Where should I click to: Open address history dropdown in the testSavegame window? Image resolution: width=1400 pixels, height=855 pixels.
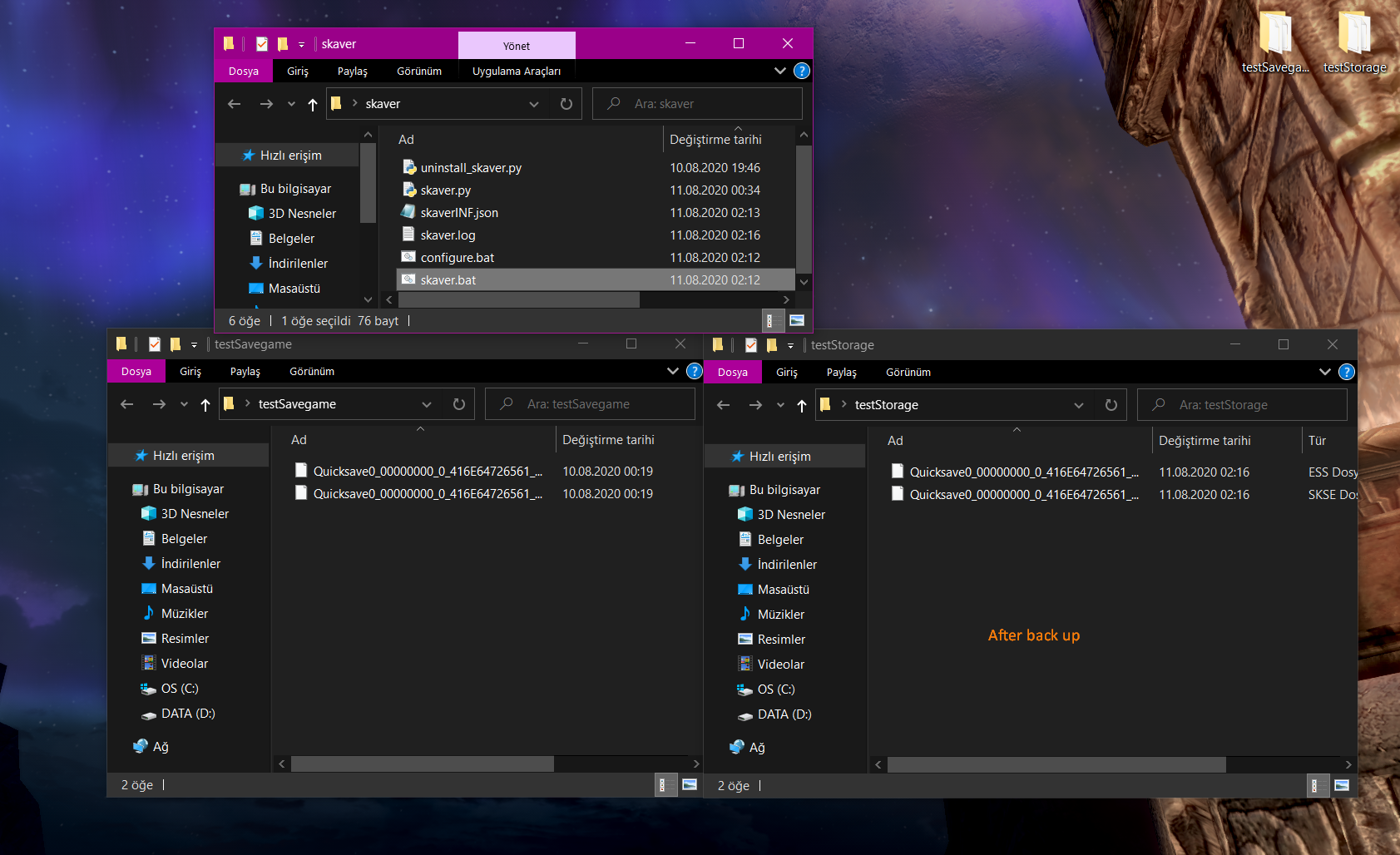427,404
